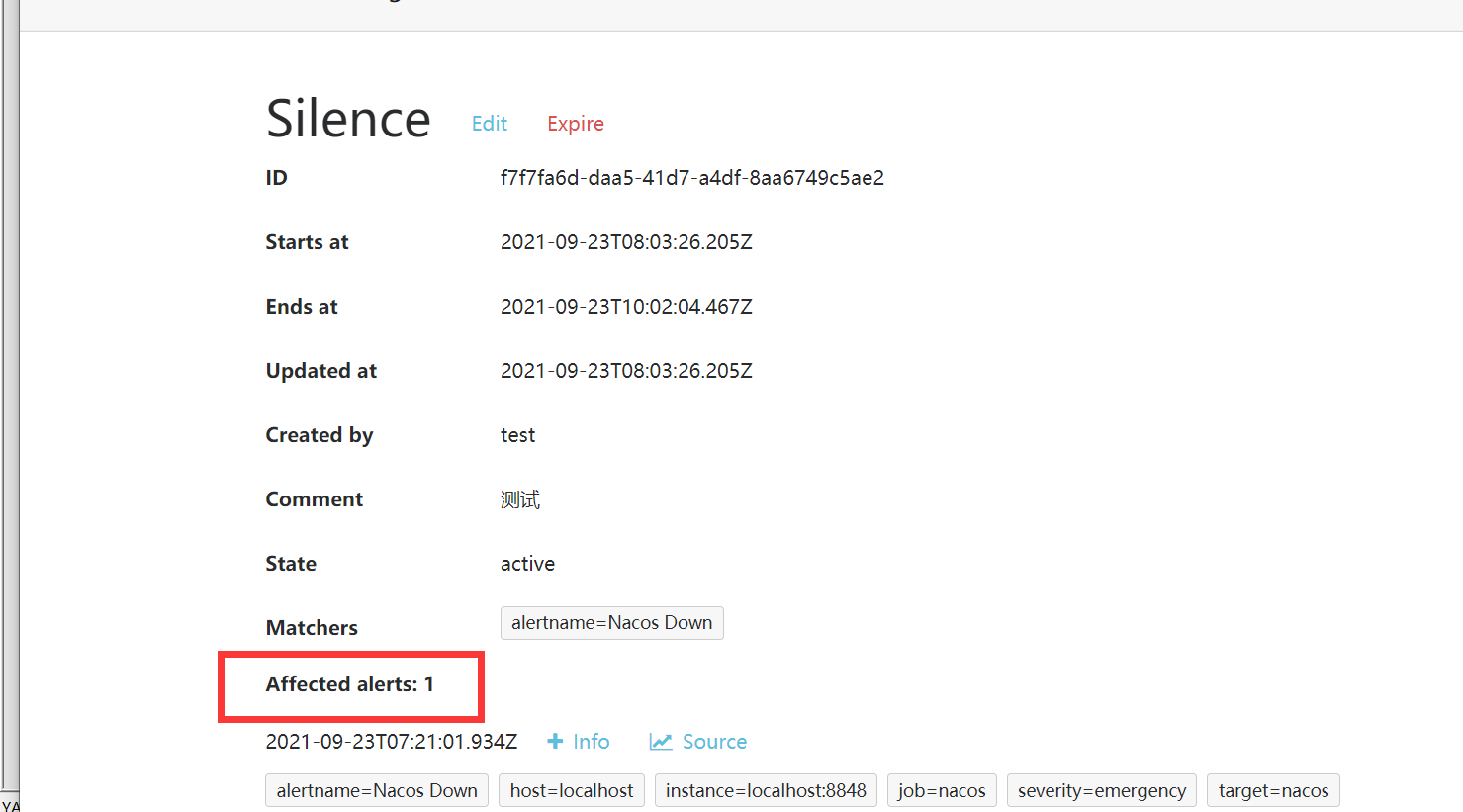Click the silence ID value text
The image size is (1463, 812).
coord(692,177)
